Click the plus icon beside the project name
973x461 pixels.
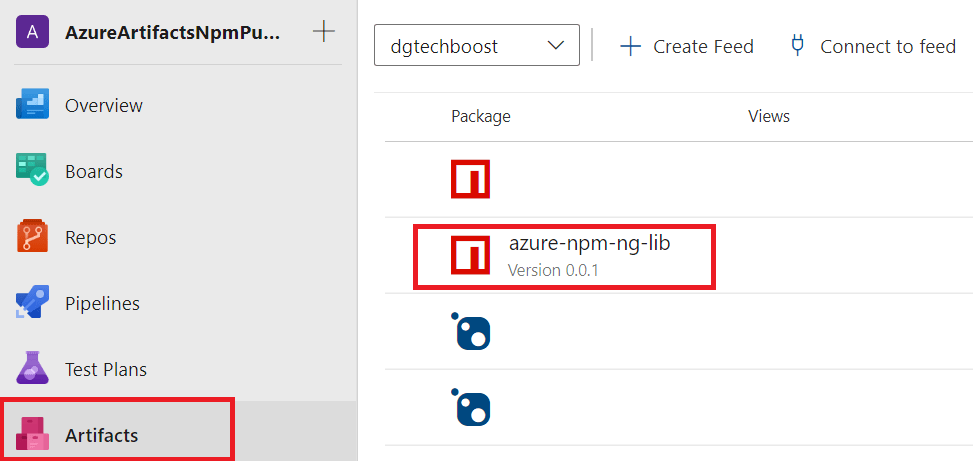[324, 32]
